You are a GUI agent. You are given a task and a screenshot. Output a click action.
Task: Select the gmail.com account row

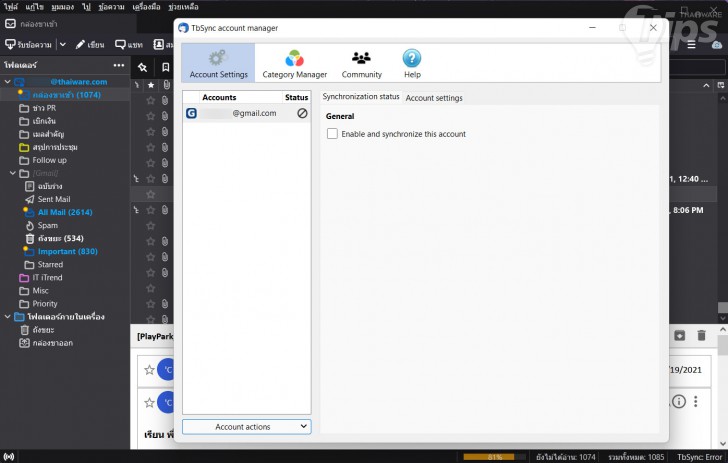coord(247,113)
